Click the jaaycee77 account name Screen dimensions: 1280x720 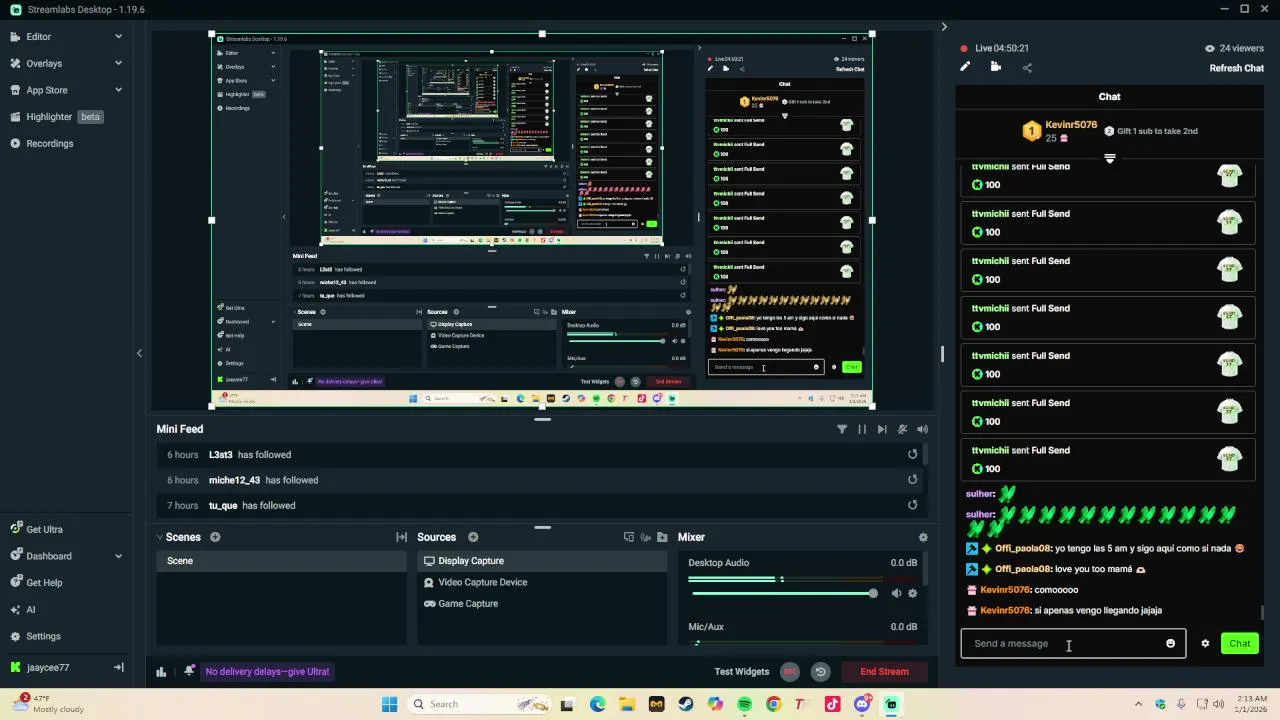[x=47, y=667]
